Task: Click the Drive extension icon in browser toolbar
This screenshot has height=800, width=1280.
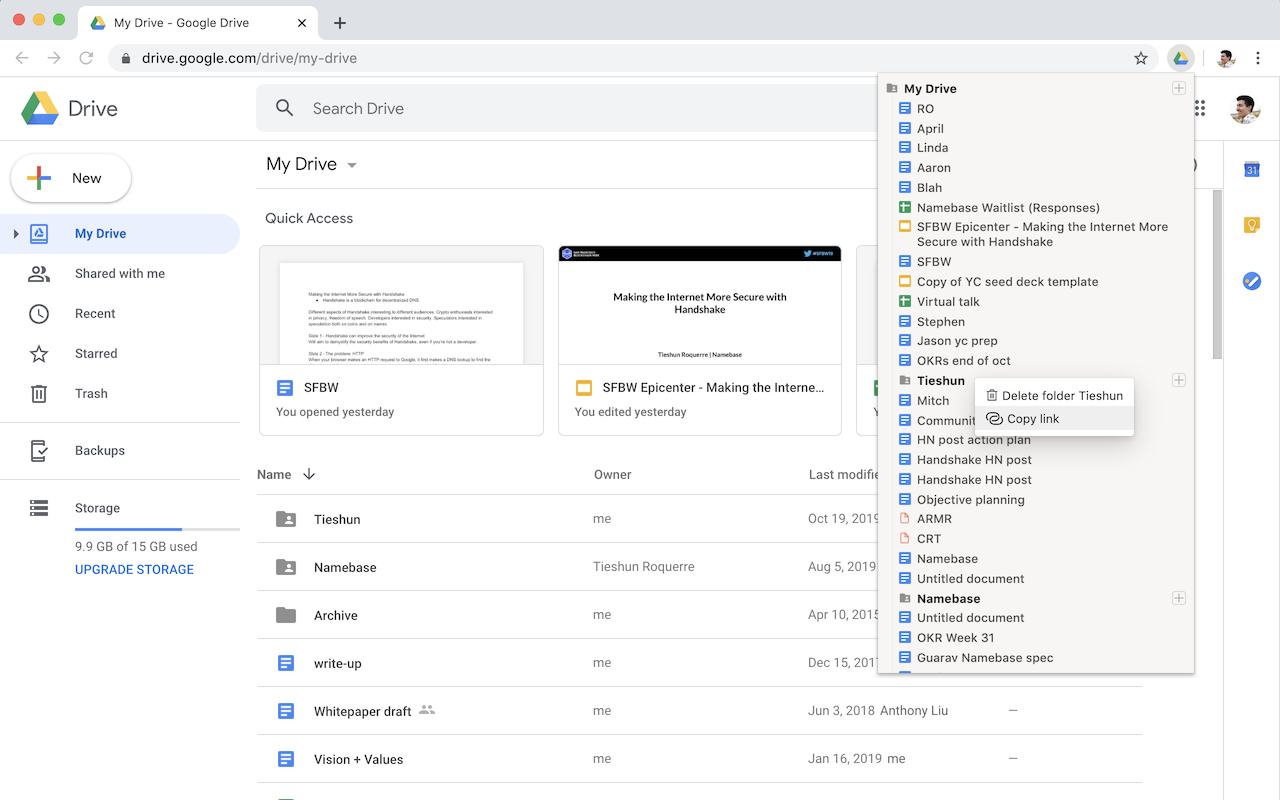Action: [x=1181, y=58]
